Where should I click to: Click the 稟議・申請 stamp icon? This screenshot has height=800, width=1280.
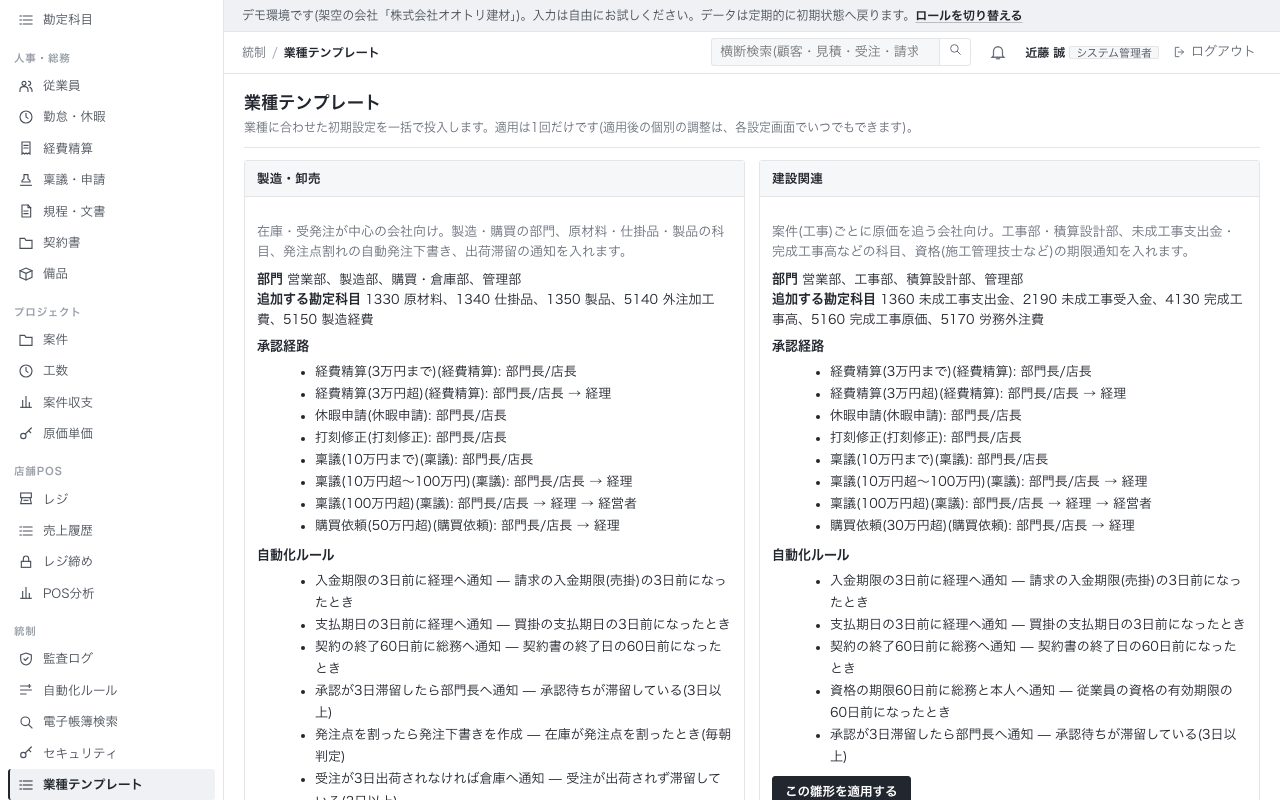(x=26, y=180)
